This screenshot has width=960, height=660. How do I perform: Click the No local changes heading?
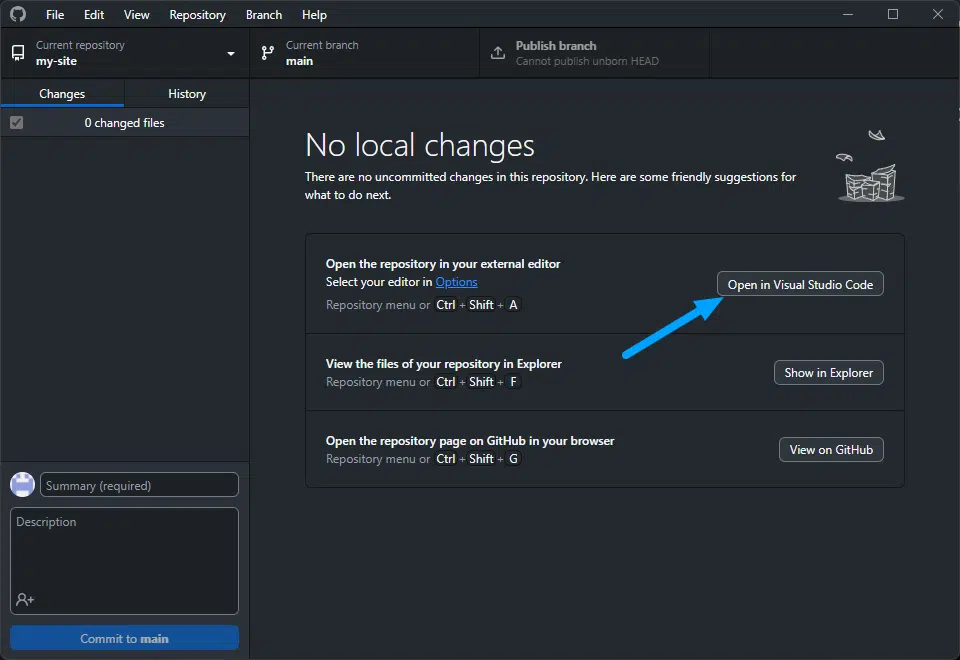tap(419, 145)
